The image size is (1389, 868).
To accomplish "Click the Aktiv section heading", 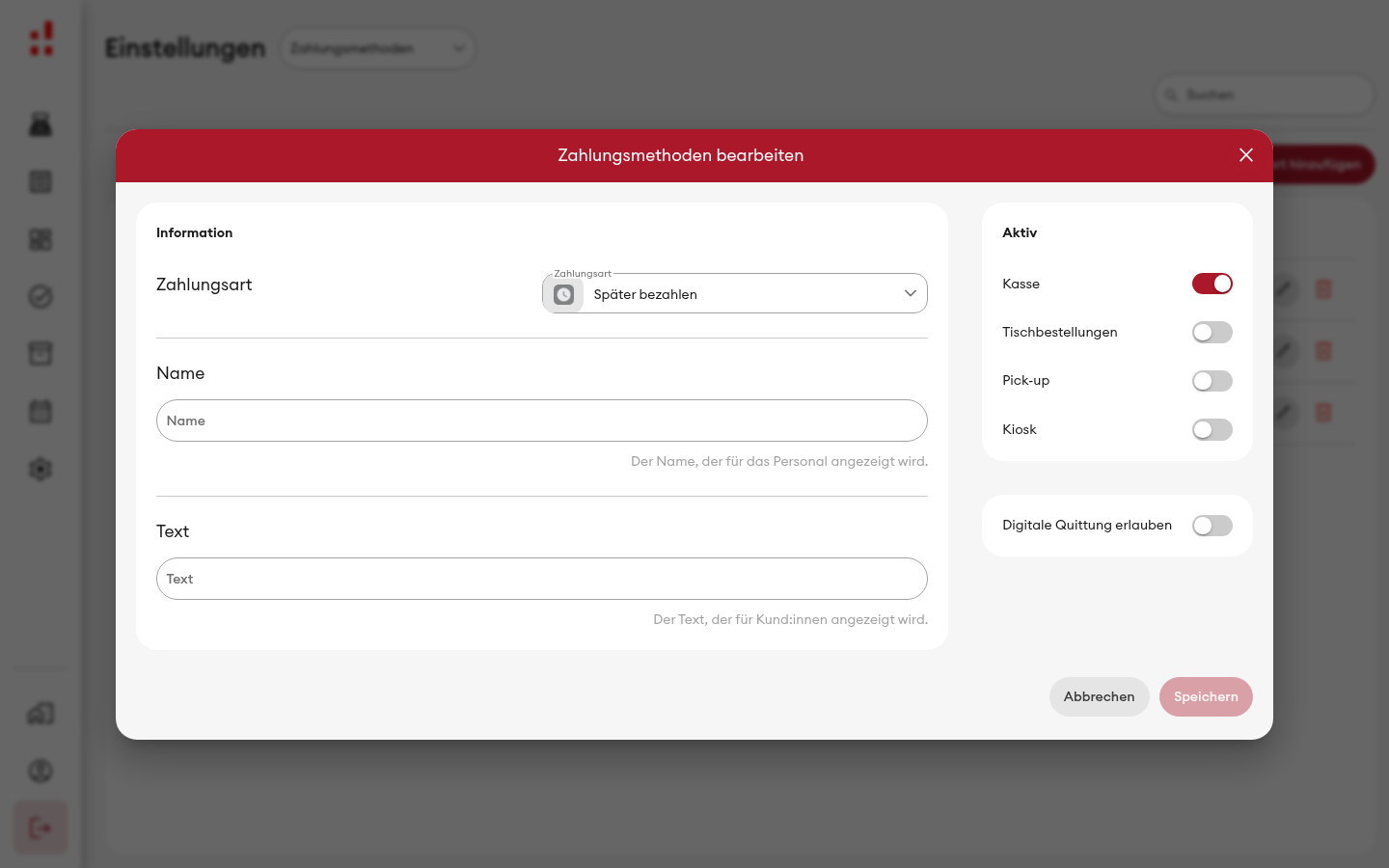I will click(1020, 232).
